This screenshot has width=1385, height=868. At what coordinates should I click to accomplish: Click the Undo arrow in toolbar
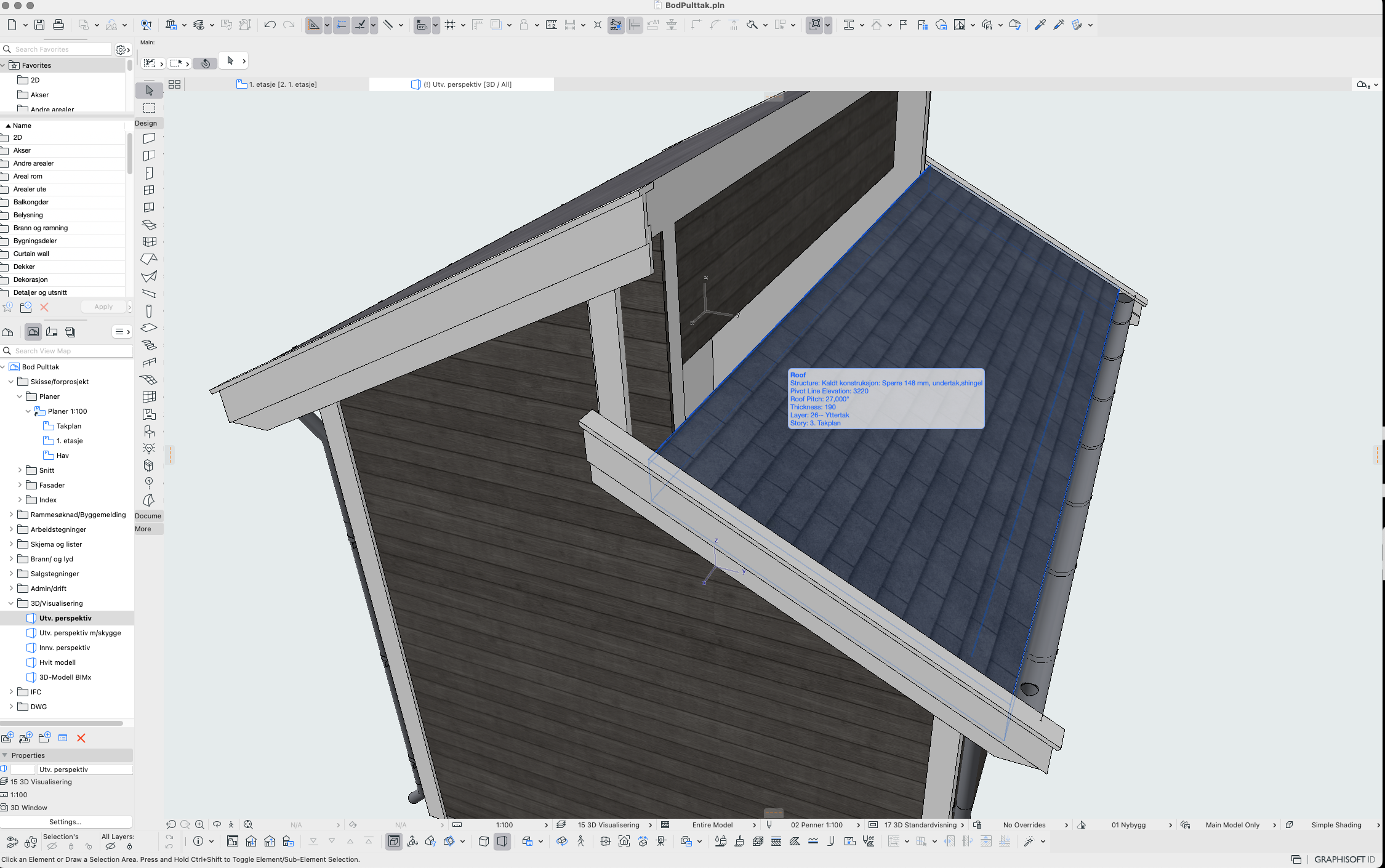pos(270,25)
